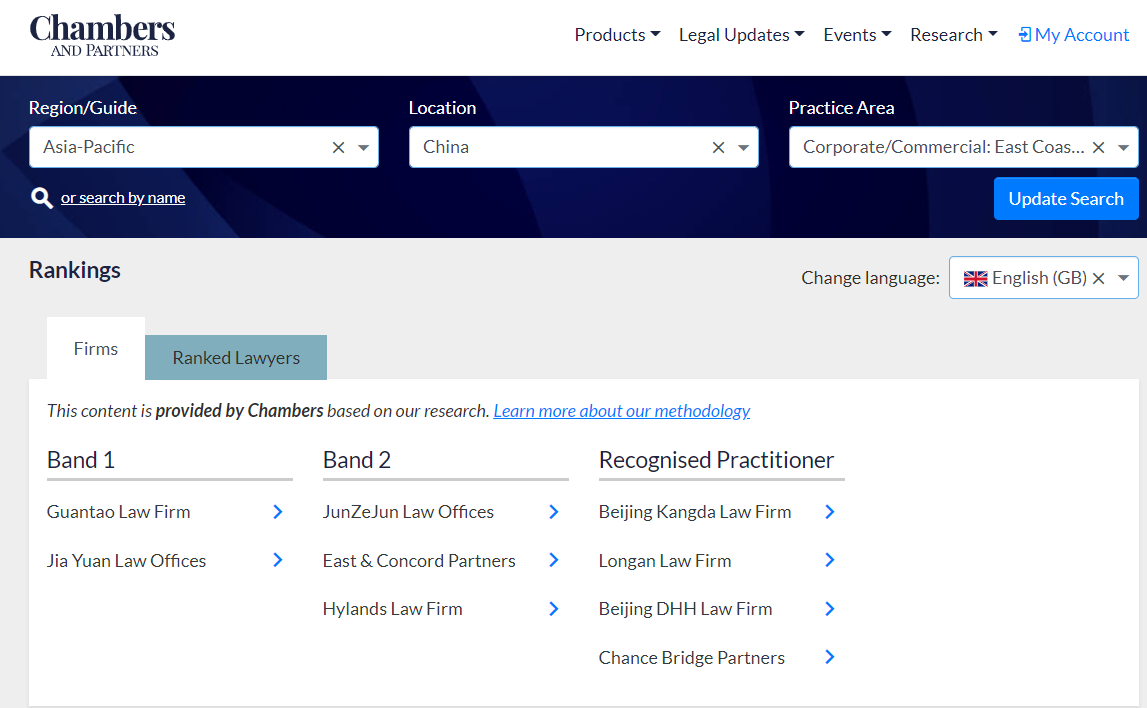Expand the Change language dropdown arrow
The height and width of the screenshot is (708, 1147).
tap(1124, 278)
